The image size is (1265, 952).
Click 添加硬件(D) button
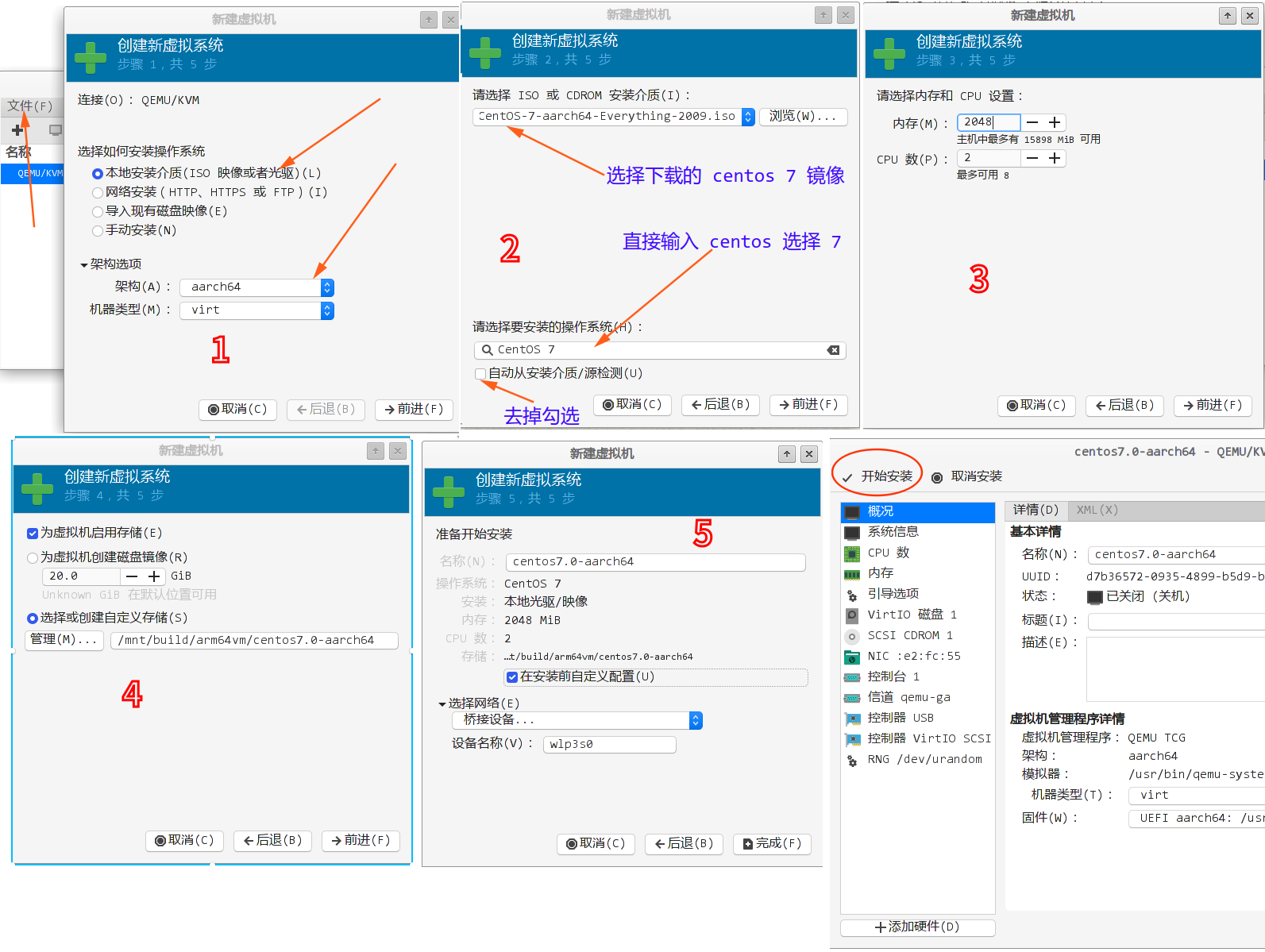click(x=917, y=927)
